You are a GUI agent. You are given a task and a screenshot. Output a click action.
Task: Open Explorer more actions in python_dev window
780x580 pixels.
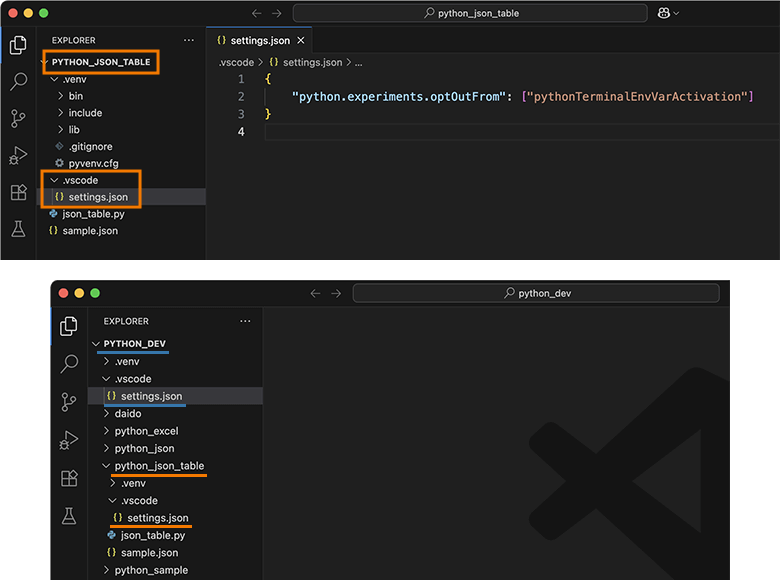pos(245,321)
